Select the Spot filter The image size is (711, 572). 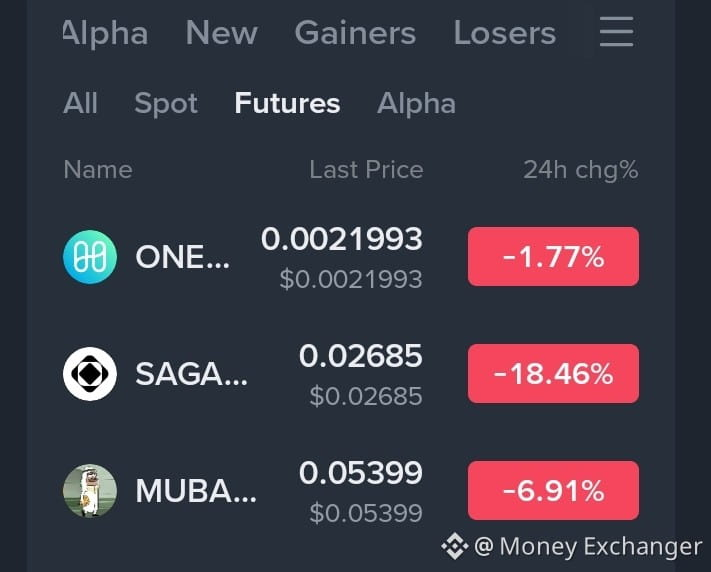pyautogui.click(x=166, y=104)
